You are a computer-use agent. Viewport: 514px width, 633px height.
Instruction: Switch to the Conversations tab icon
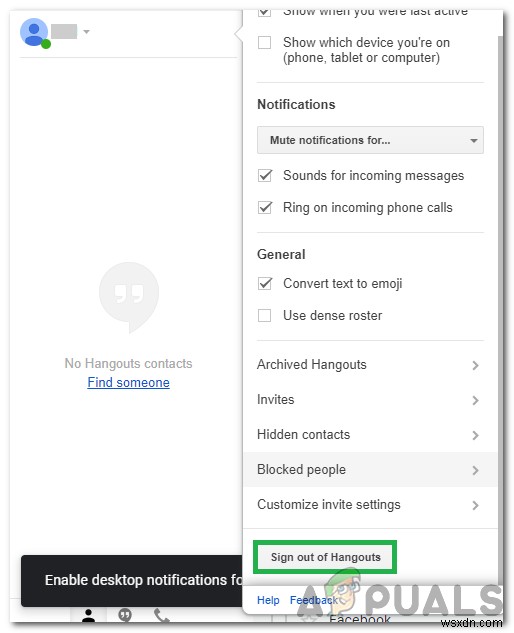(x=125, y=615)
